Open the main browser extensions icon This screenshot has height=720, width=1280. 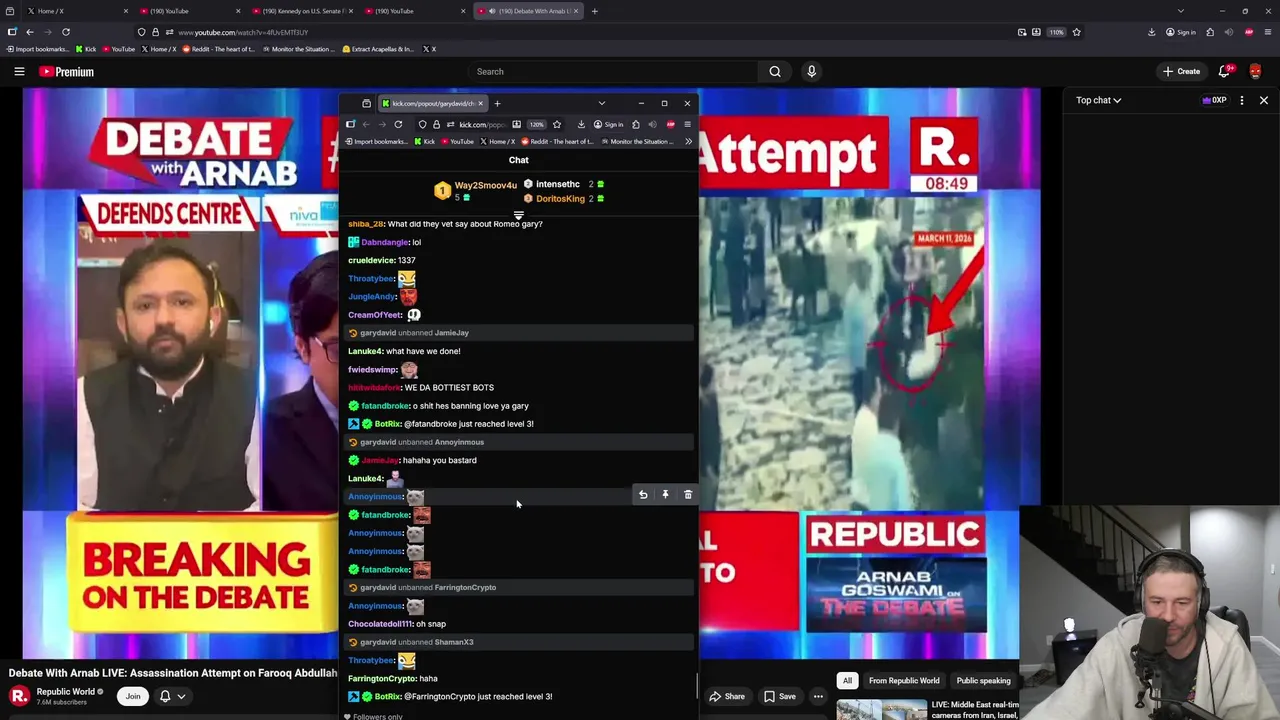pyautogui.click(x=1210, y=32)
